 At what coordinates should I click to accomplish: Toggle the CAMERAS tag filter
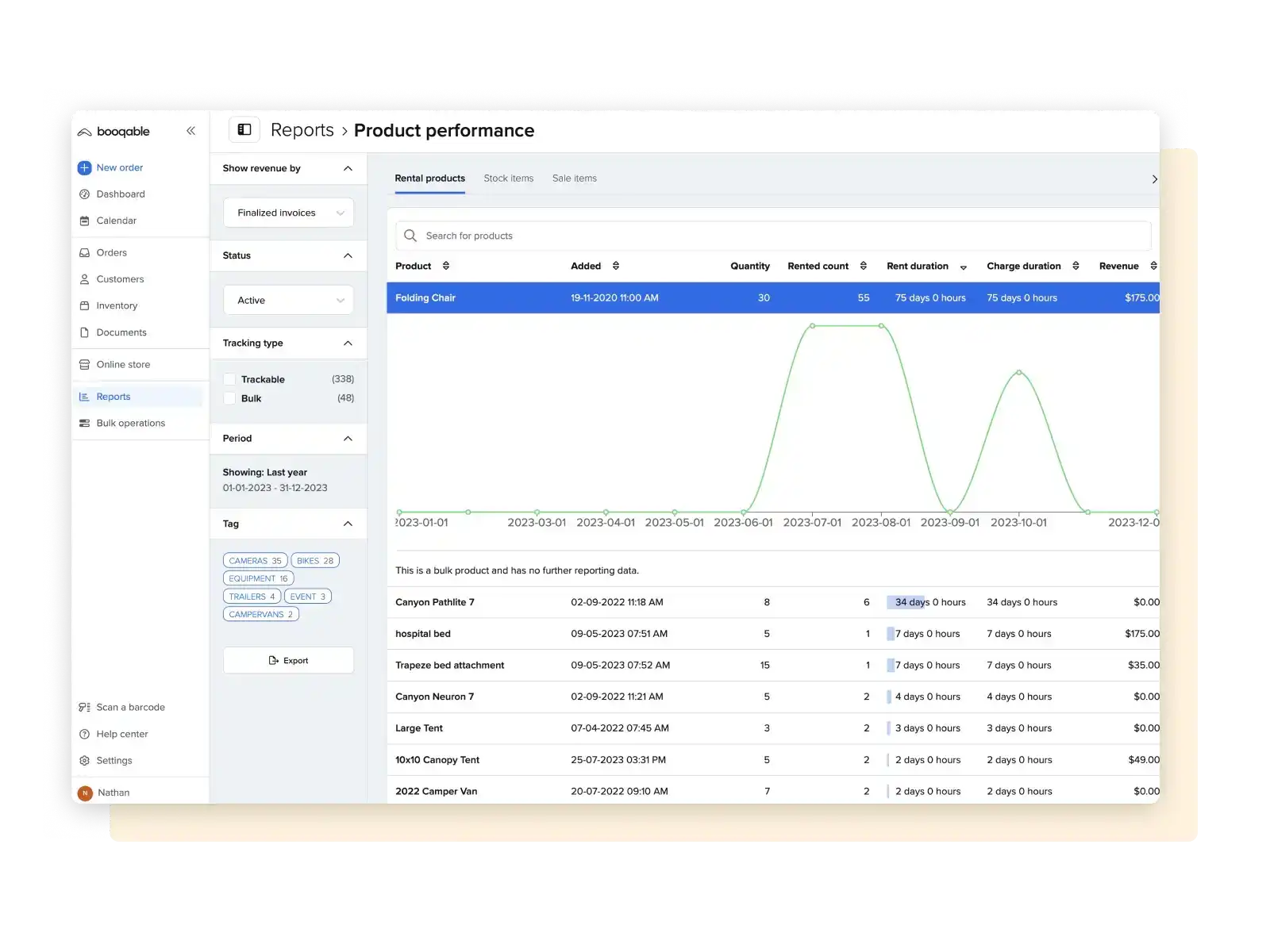(254, 559)
